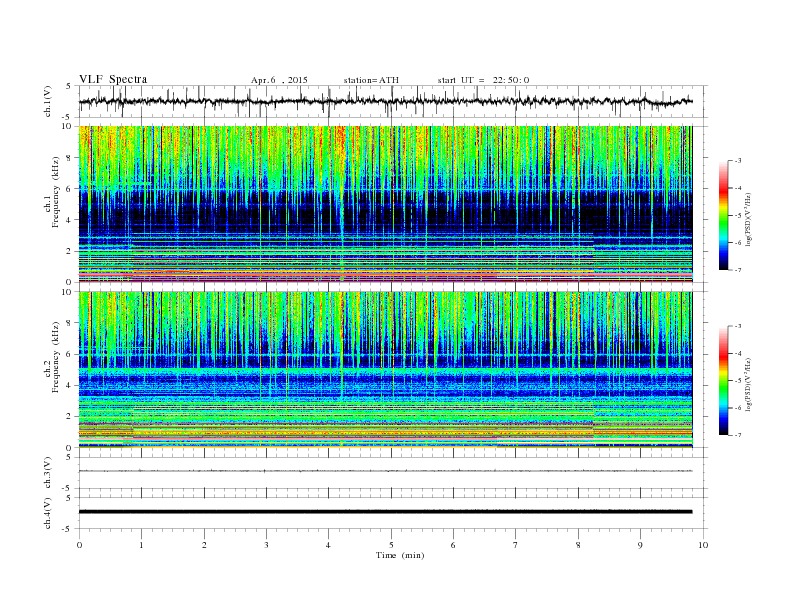Click time axis tick label "1"
792x612 pixels.
(x=141, y=545)
